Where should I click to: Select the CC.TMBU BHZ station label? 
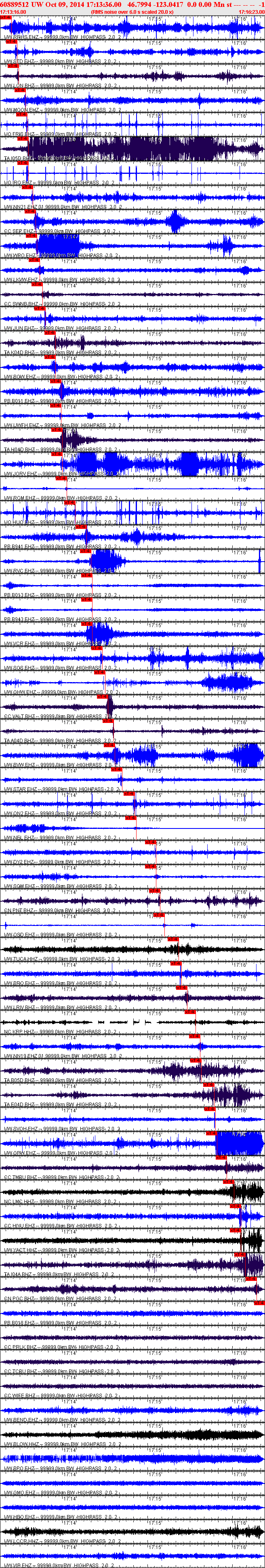click(x=62, y=1178)
